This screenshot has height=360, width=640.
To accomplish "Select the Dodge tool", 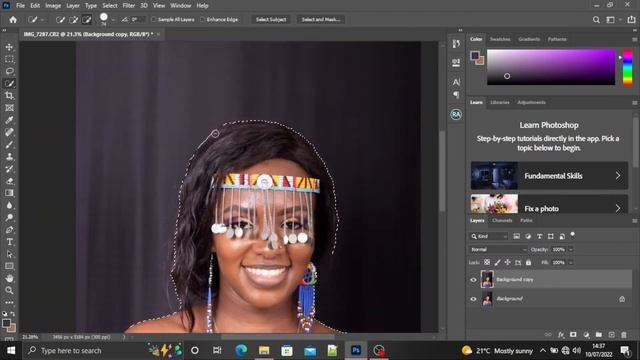I will coord(9,218).
